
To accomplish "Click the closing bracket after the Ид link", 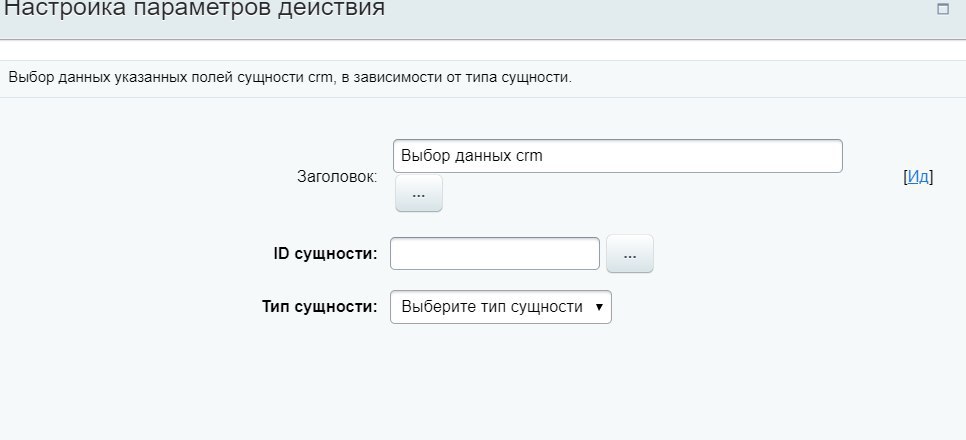I will [x=931, y=177].
